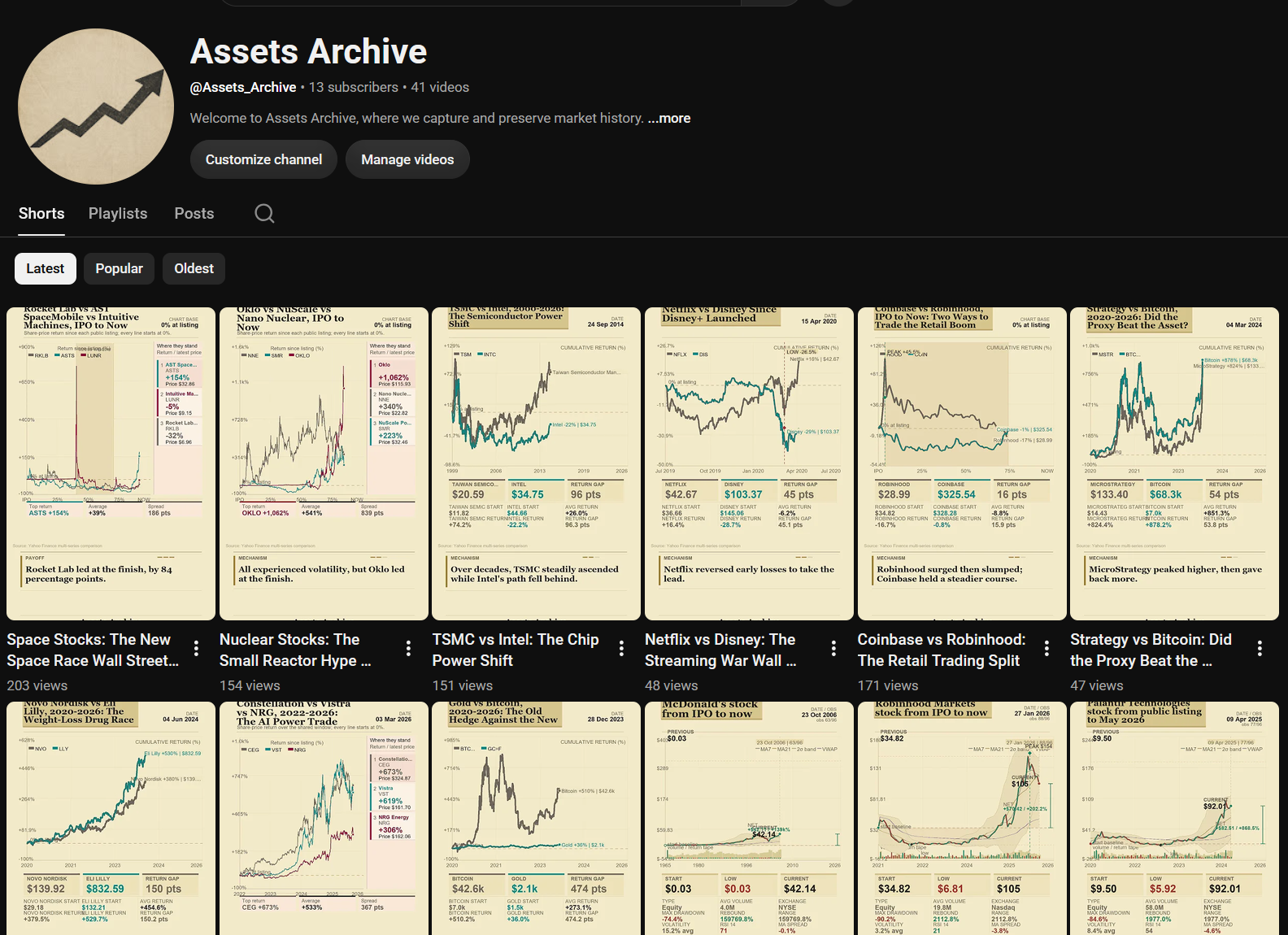Open Space Stocks: The New Space Race title
The height and width of the screenshot is (935, 1288).
click(x=93, y=650)
